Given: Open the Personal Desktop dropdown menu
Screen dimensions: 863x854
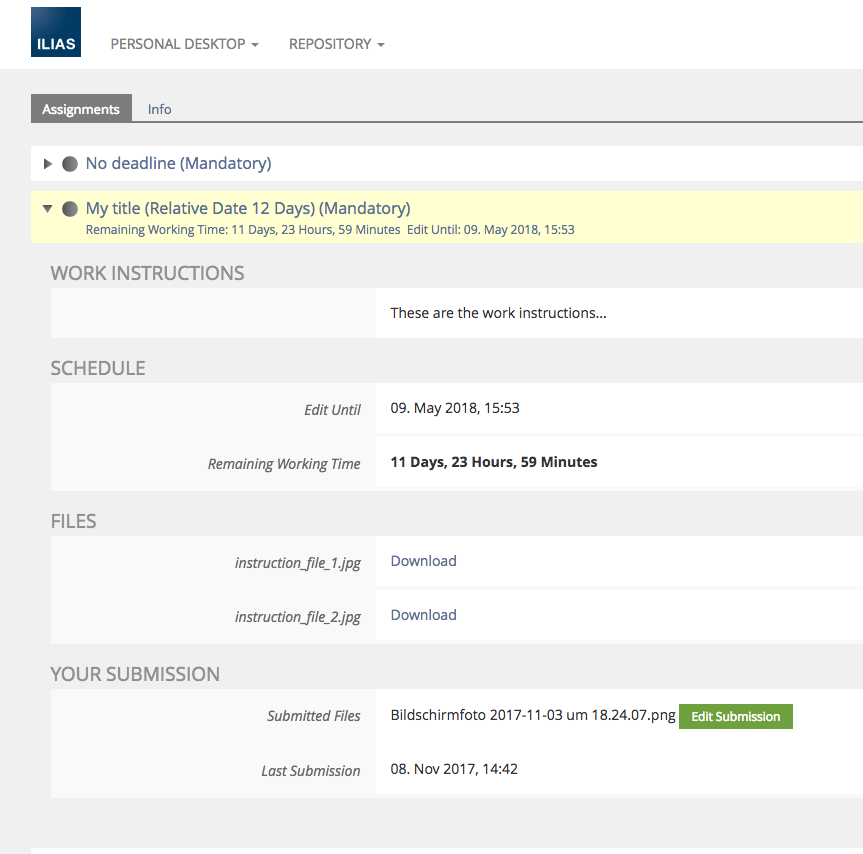Looking at the screenshot, I should coord(184,44).
